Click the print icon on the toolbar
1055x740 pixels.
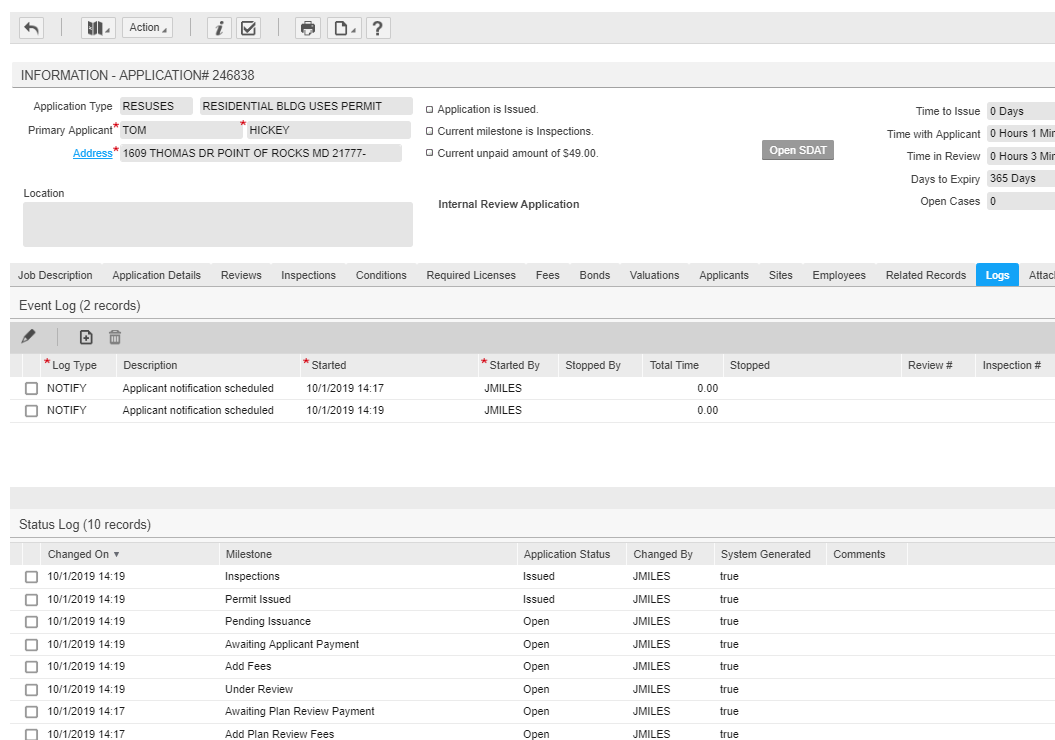(307, 28)
